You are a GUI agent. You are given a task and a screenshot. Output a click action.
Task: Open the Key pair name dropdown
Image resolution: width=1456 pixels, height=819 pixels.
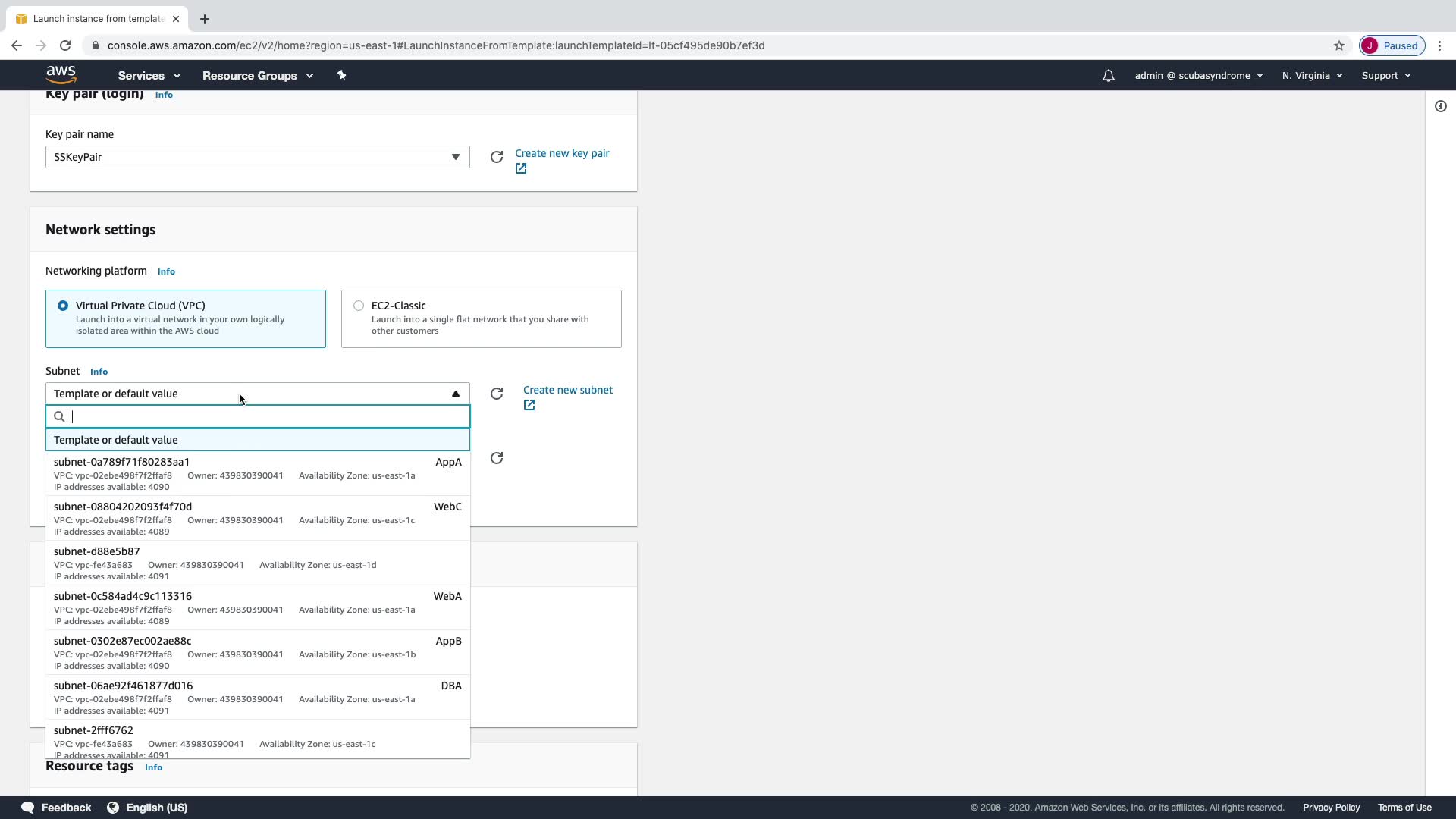257,157
